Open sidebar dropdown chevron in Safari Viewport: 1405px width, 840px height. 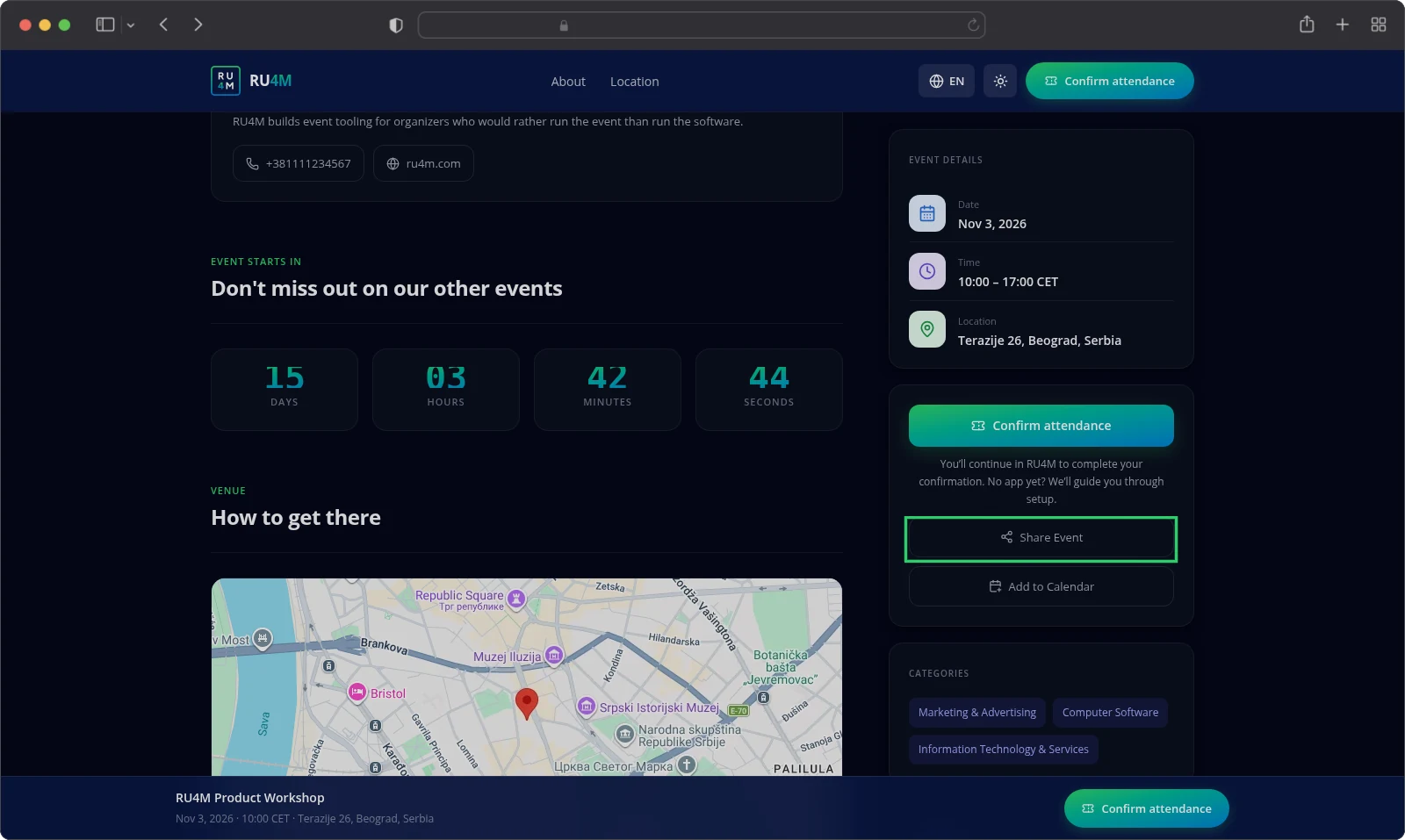coord(131,25)
